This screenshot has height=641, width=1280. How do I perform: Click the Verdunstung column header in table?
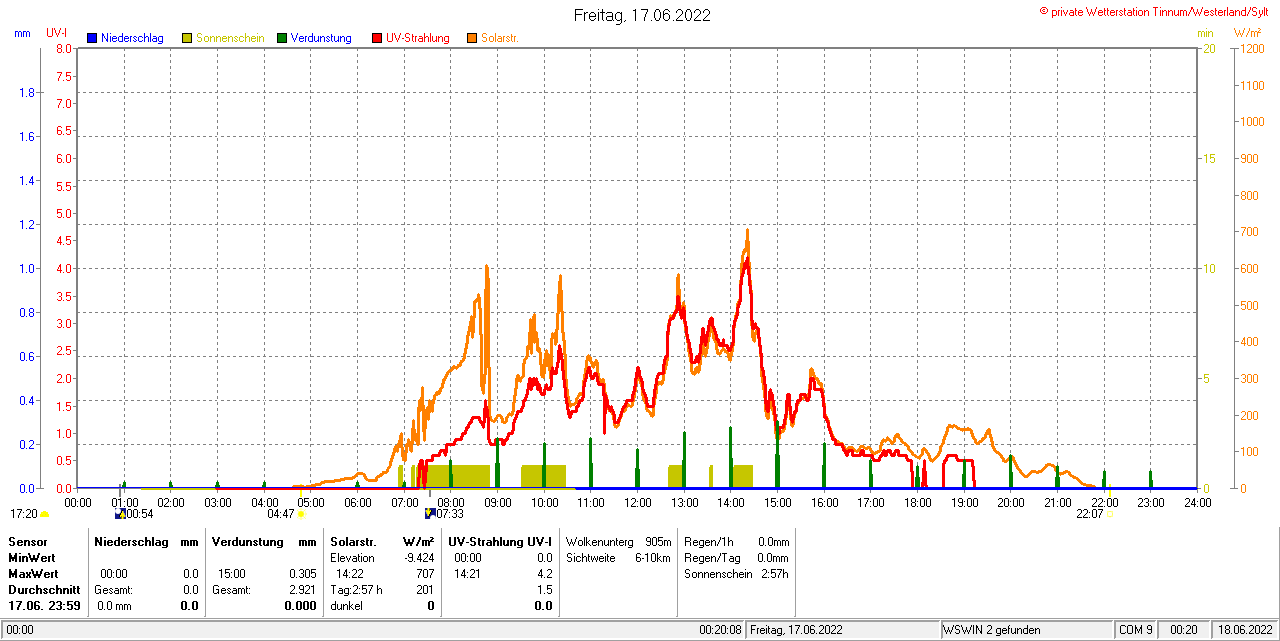[x=248, y=541]
